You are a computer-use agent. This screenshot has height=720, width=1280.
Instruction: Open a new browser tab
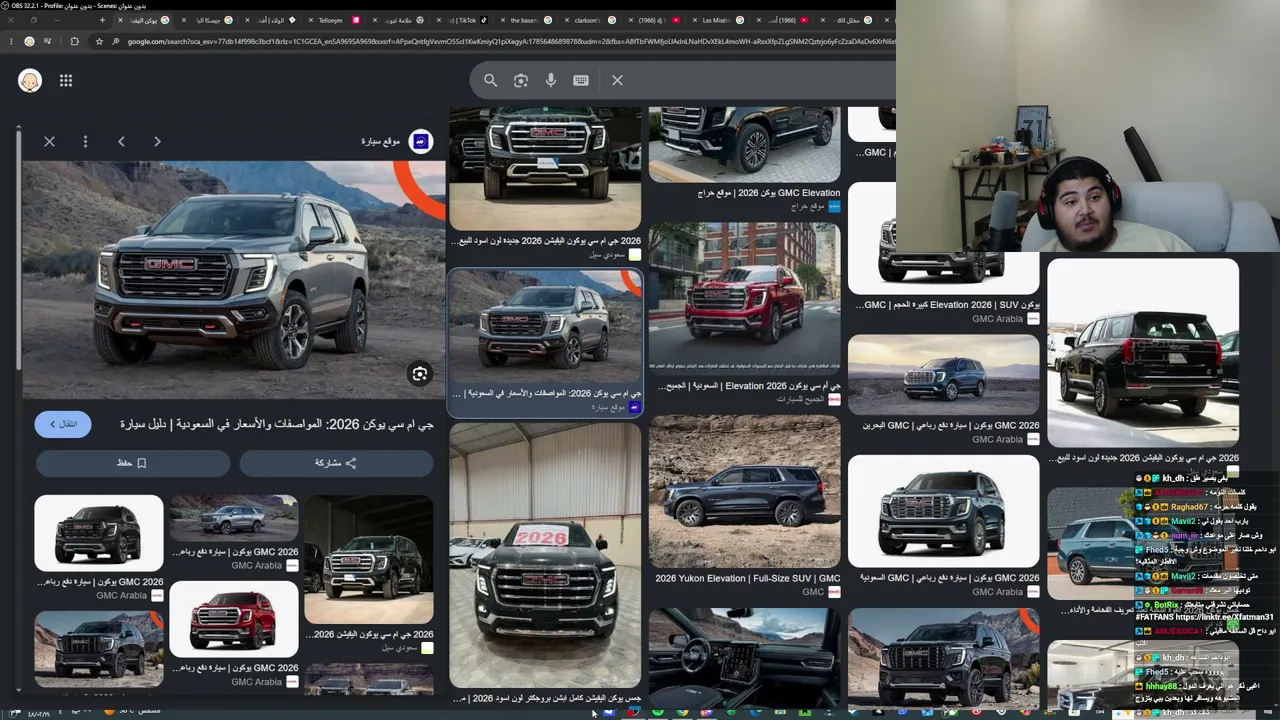click(x=102, y=20)
